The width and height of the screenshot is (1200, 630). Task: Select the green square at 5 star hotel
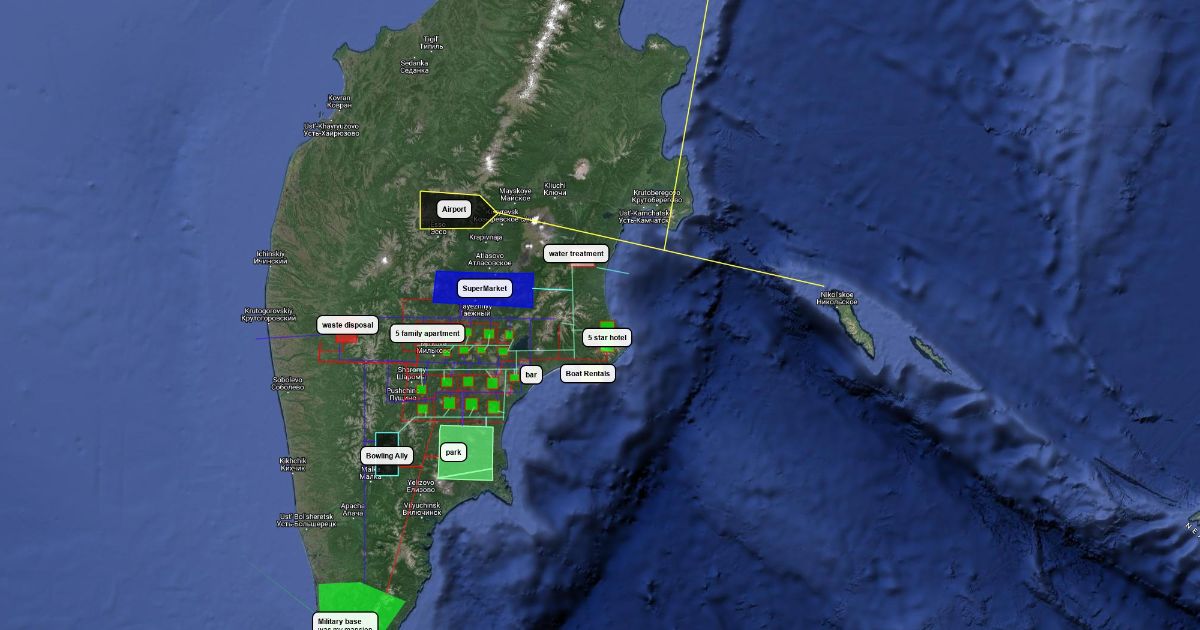[x=607, y=325]
